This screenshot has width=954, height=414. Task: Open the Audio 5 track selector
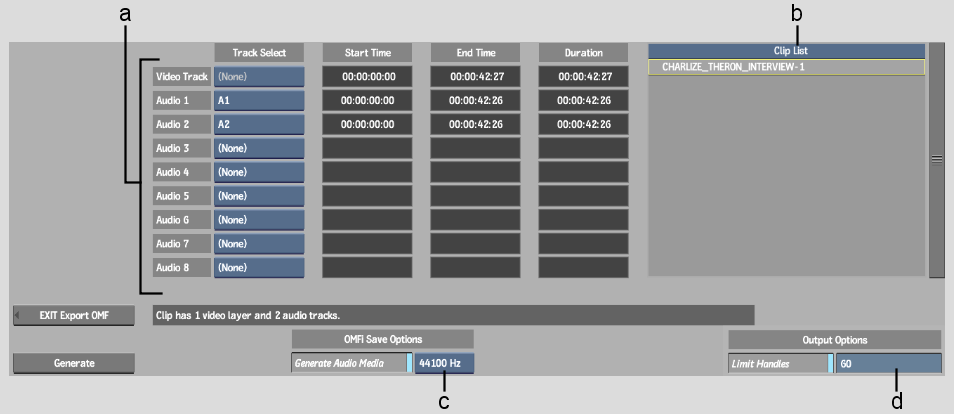coord(259,196)
